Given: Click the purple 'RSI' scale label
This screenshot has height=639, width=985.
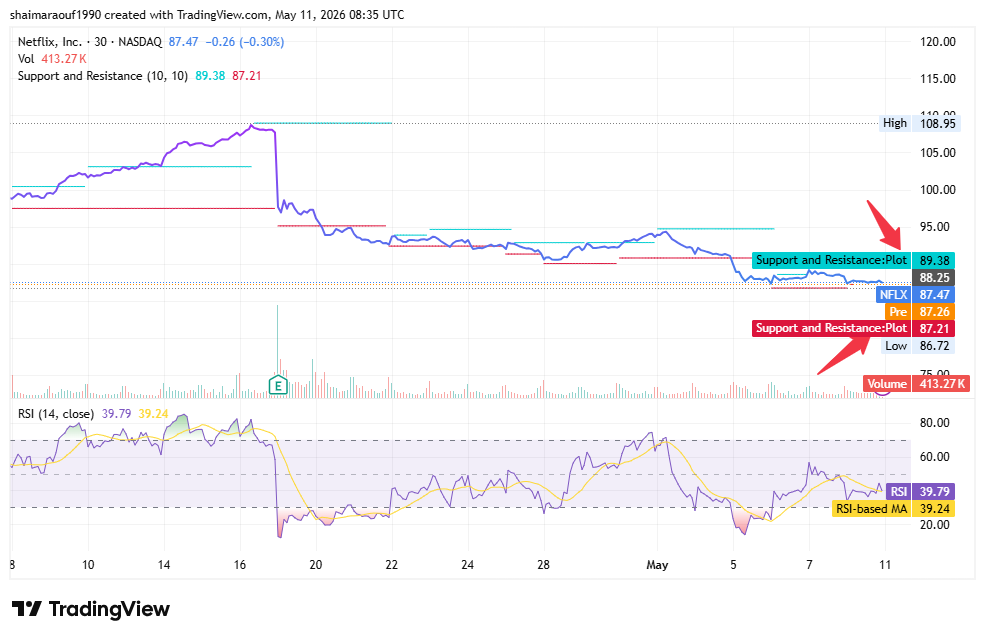Looking at the screenshot, I should tap(898, 492).
